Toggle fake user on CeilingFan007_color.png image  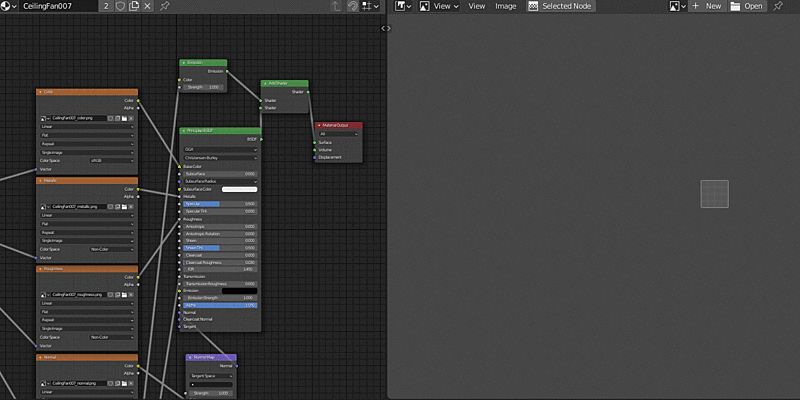pos(111,118)
